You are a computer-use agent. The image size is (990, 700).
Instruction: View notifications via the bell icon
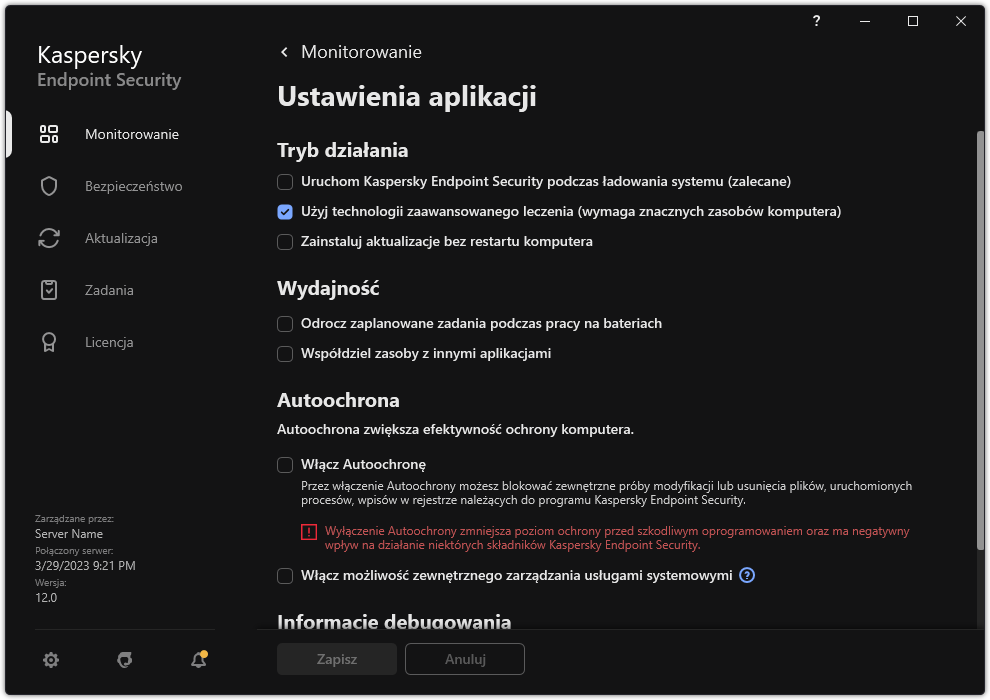(x=197, y=660)
